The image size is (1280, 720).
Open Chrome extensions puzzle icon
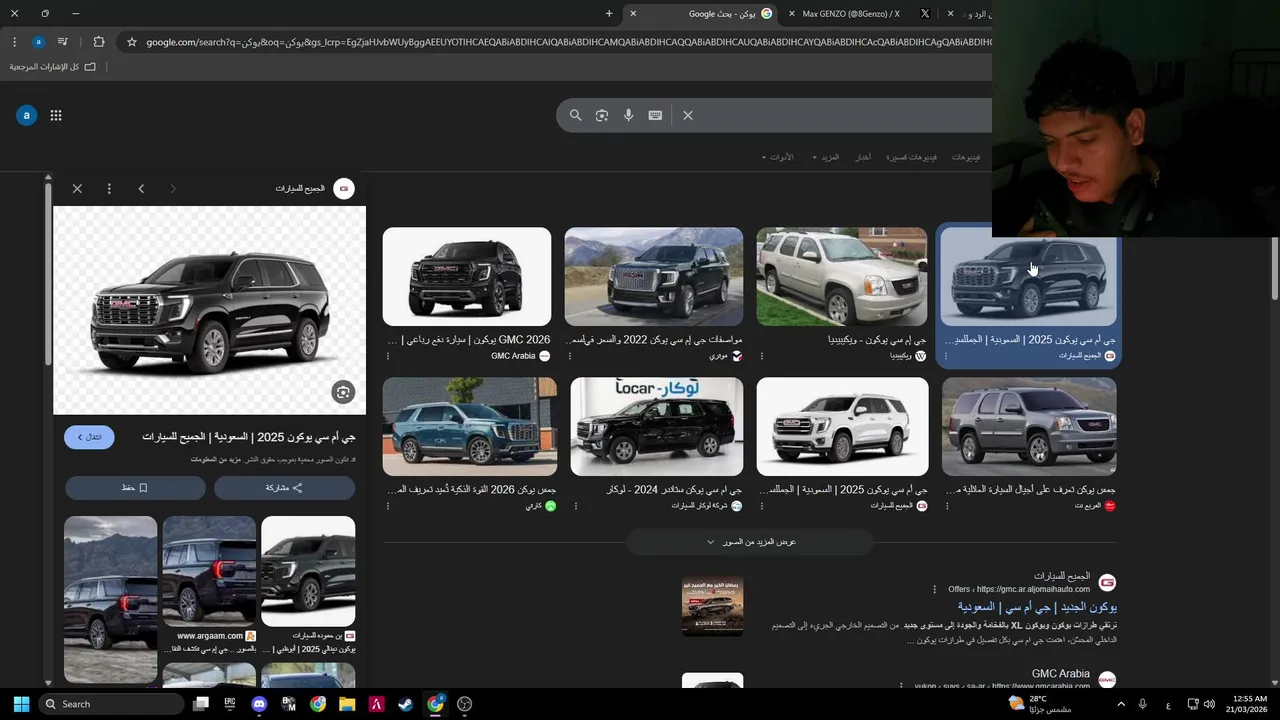pos(98,42)
